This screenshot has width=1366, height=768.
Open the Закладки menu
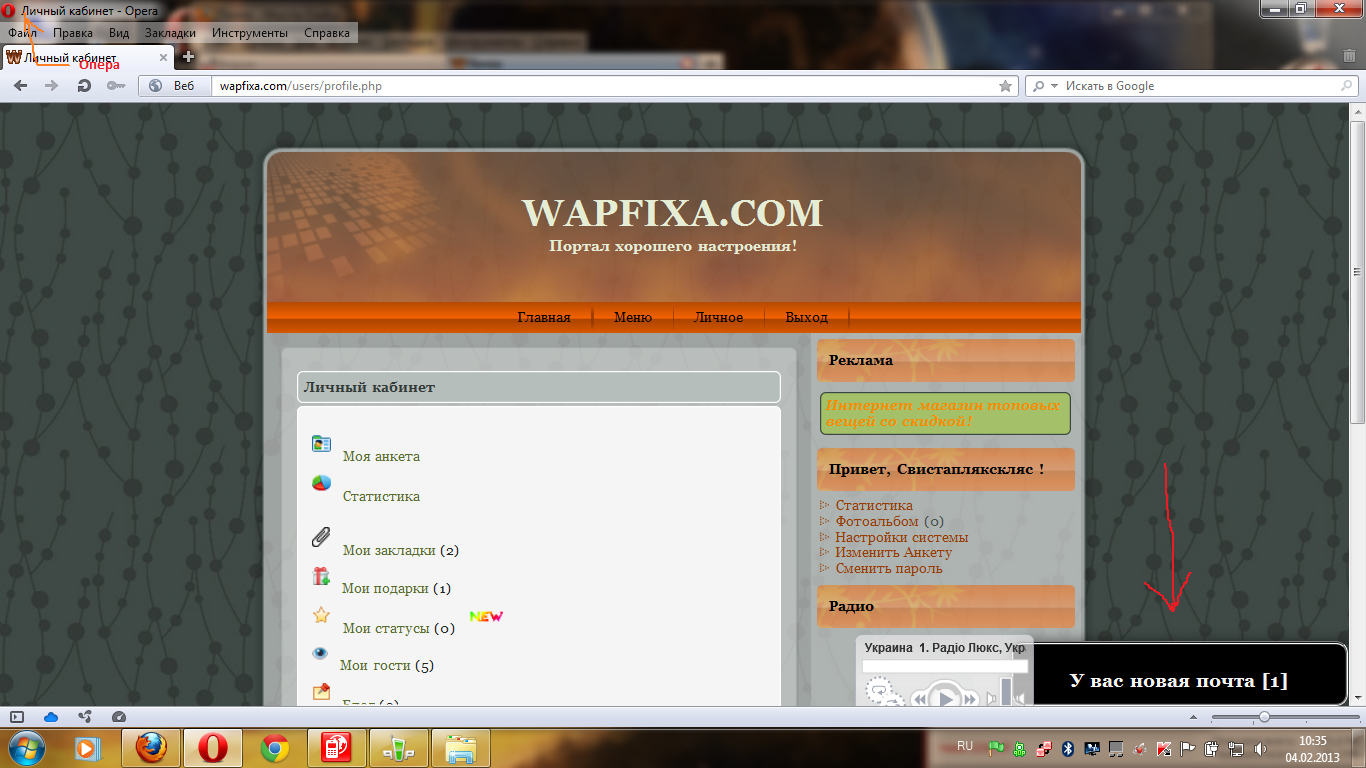(170, 33)
